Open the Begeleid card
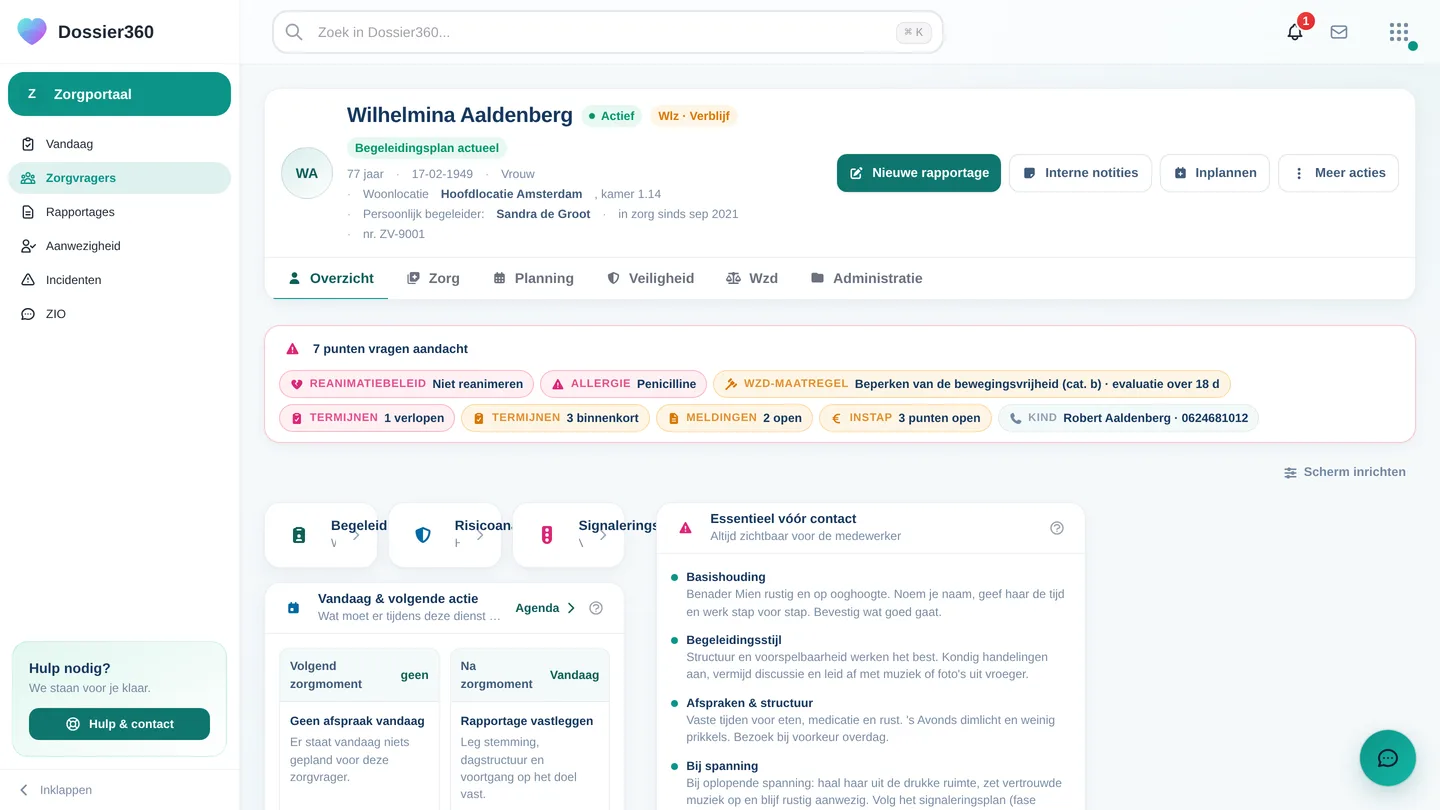The image size is (1440, 810). (321, 535)
